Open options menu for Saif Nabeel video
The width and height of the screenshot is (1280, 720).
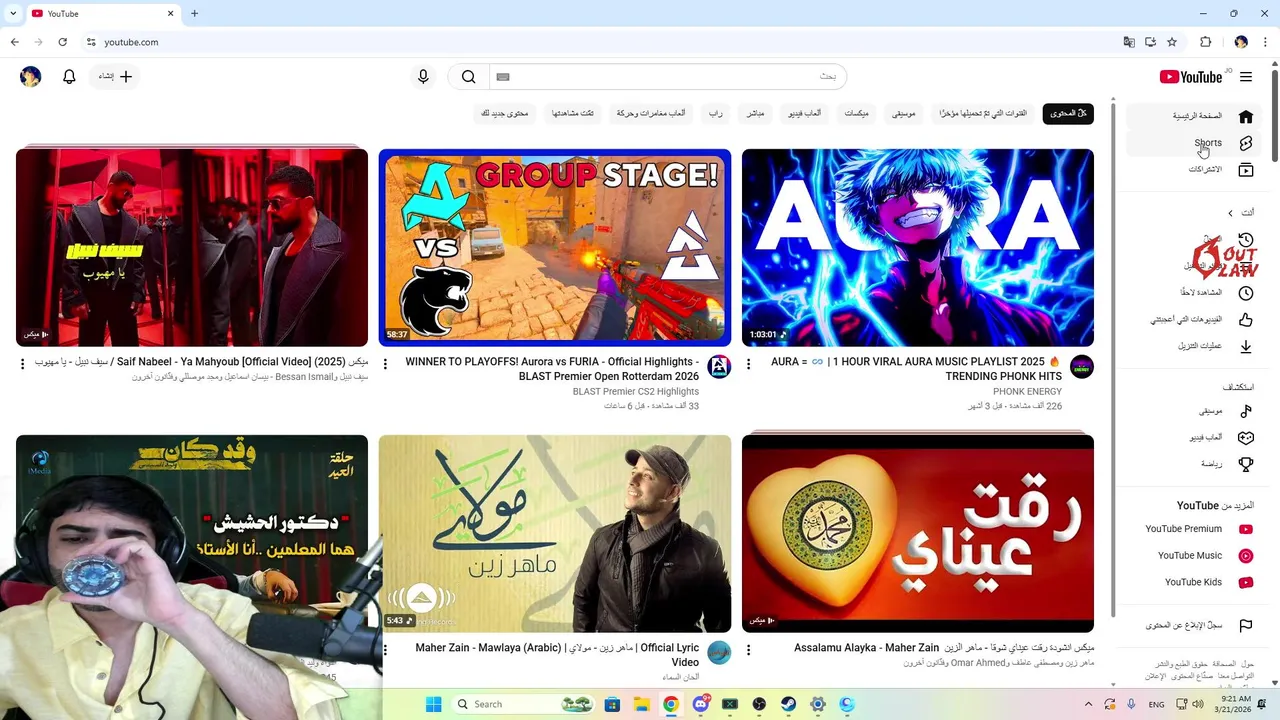(22, 364)
